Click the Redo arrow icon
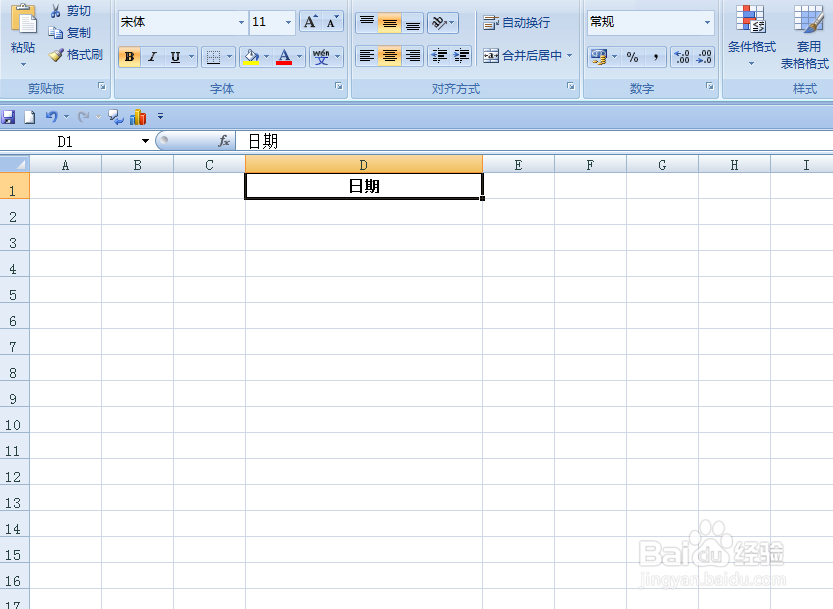The width and height of the screenshot is (833, 609). pyautogui.click(x=83, y=116)
